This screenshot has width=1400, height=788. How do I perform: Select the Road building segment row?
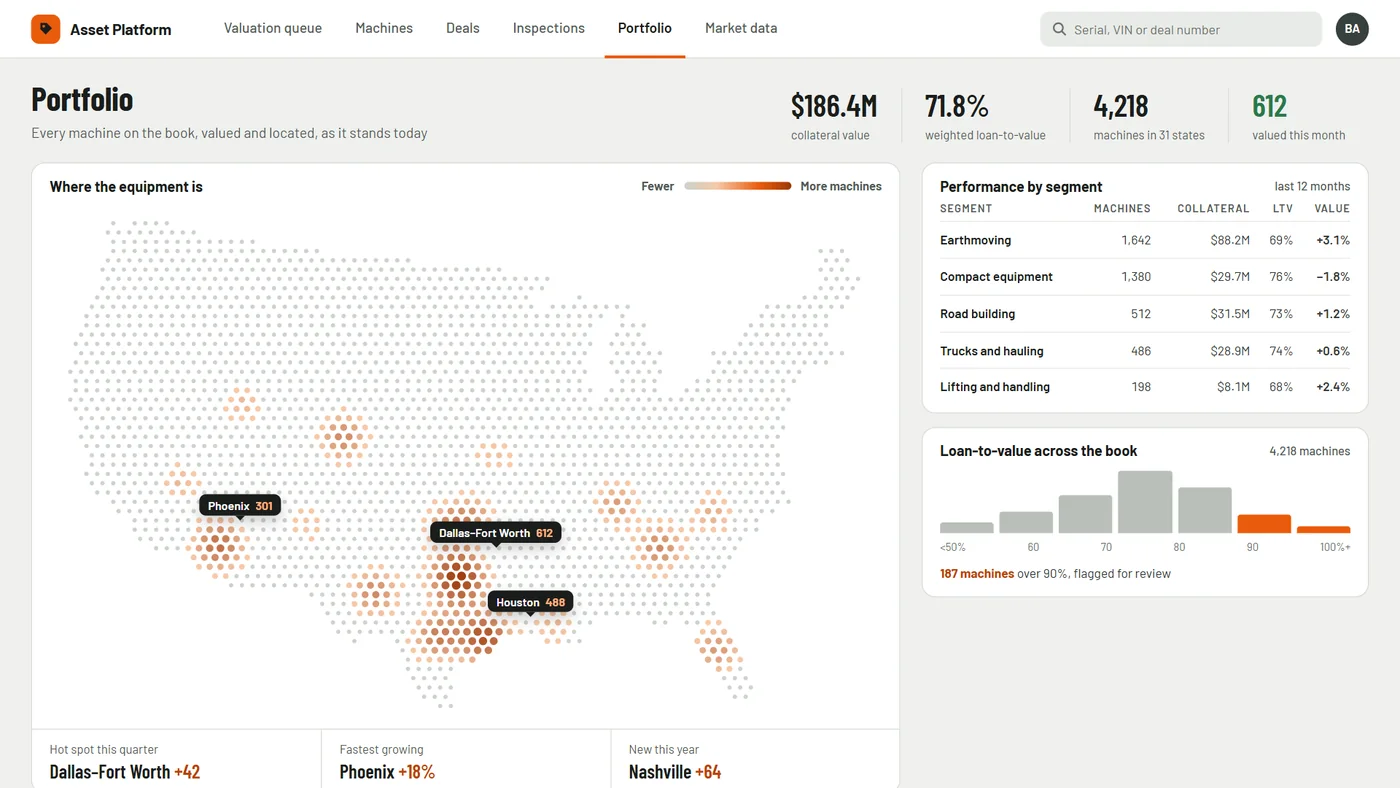click(x=1145, y=314)
